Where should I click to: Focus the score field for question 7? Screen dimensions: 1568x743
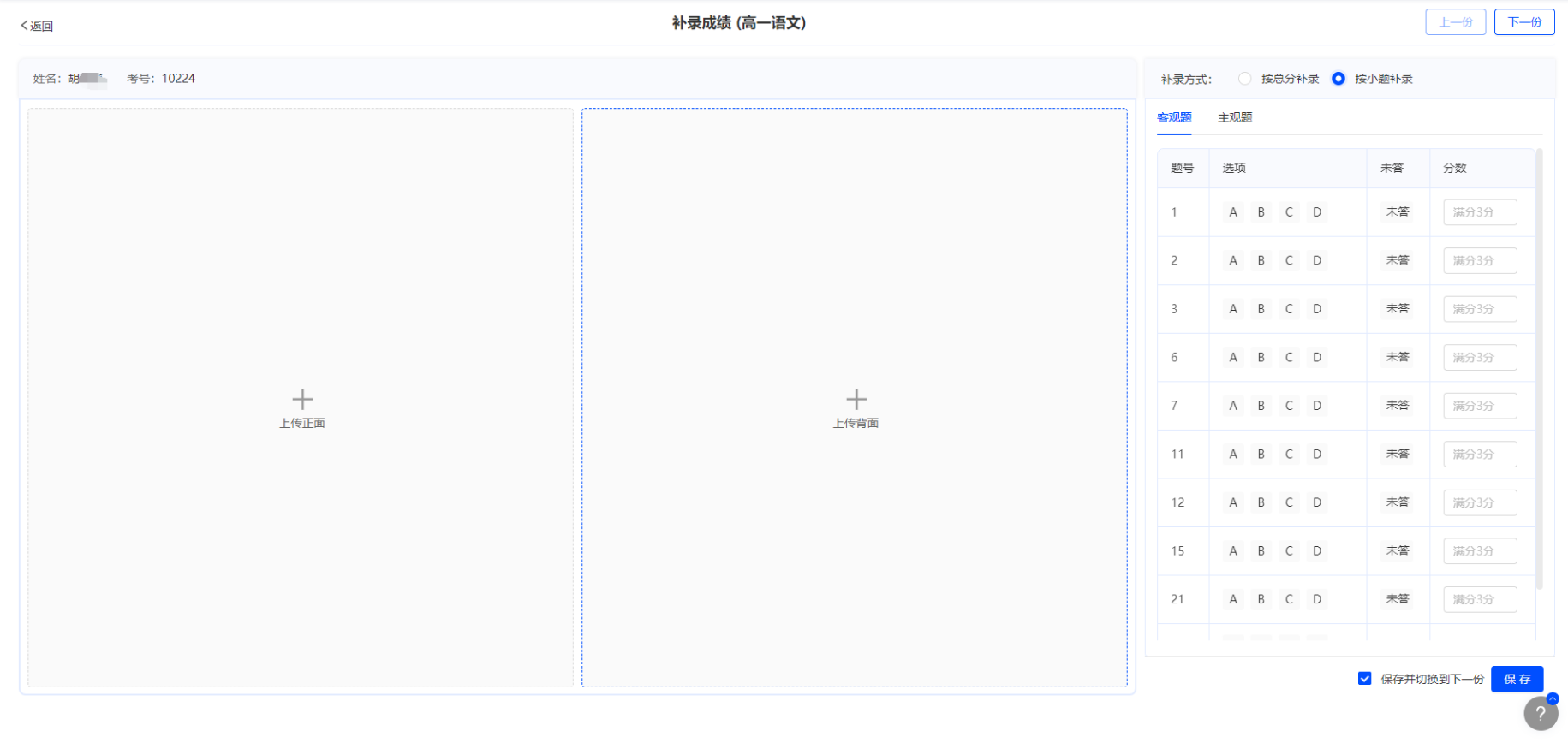pos(1480,406)
